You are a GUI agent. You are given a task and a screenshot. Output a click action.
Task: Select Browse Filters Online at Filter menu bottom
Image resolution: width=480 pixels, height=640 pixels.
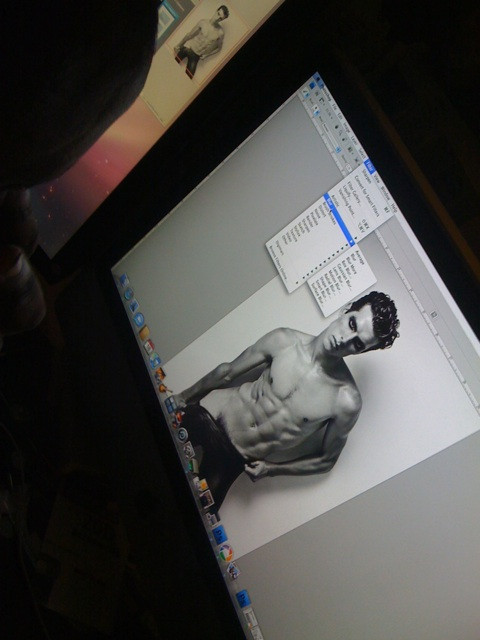click(x=279, y=263)
